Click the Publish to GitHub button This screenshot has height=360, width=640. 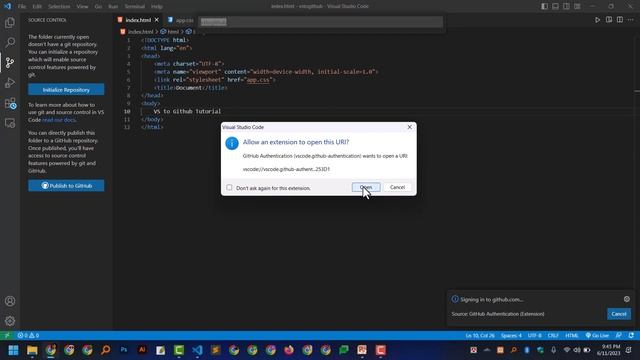pyautogui.click(x=66, y=186)
